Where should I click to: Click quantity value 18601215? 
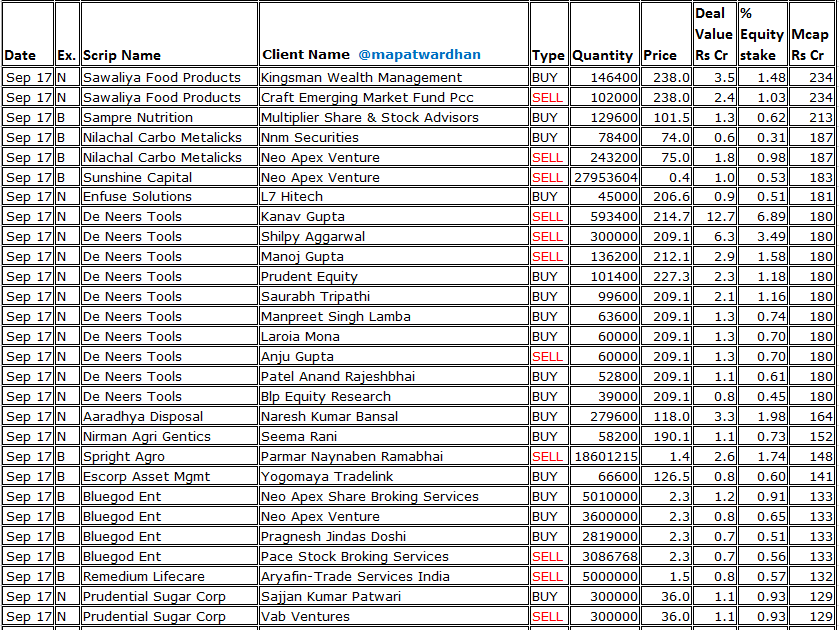(x=606, y=457)
